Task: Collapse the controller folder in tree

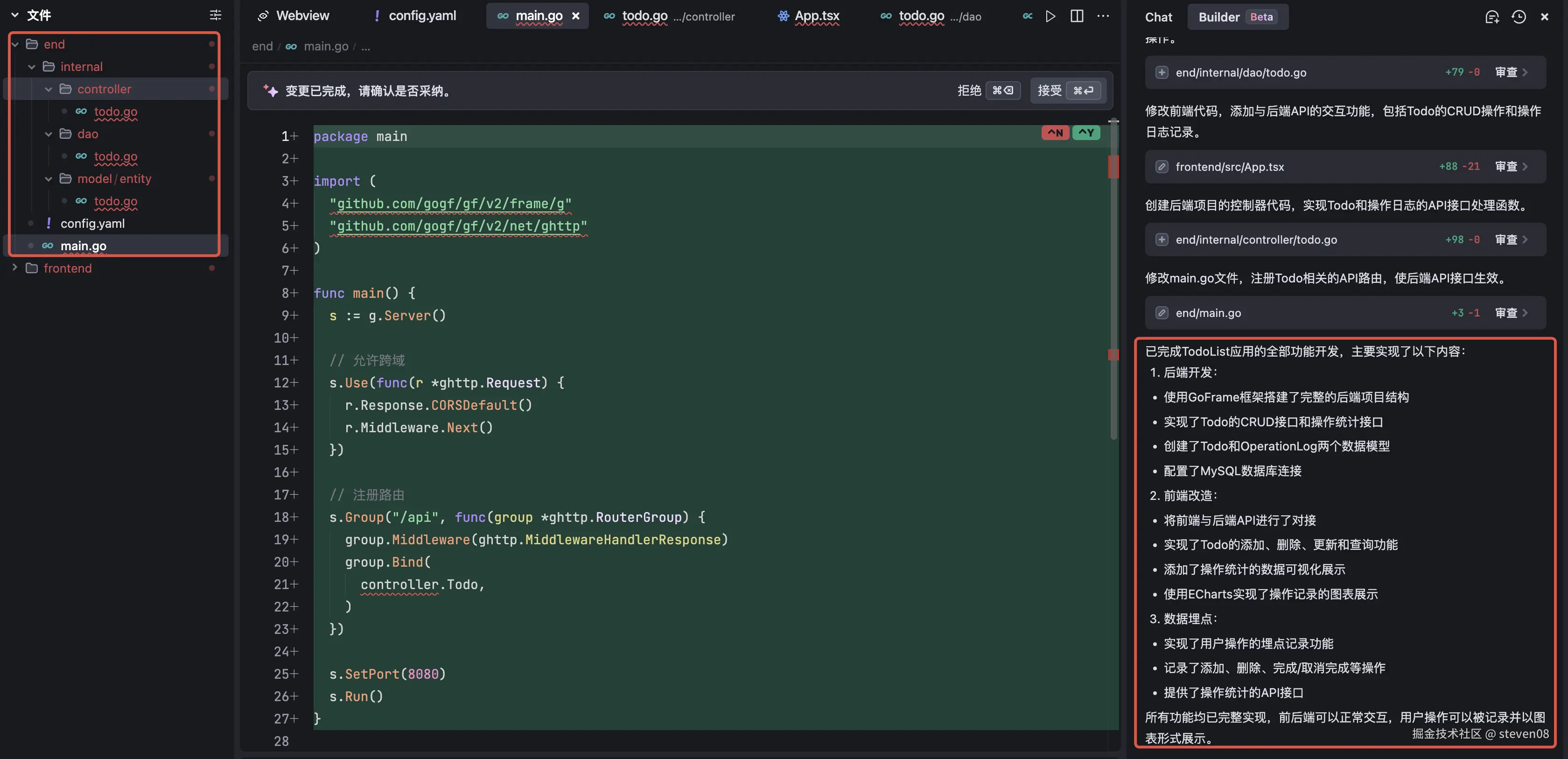Action: click(49, 89)
